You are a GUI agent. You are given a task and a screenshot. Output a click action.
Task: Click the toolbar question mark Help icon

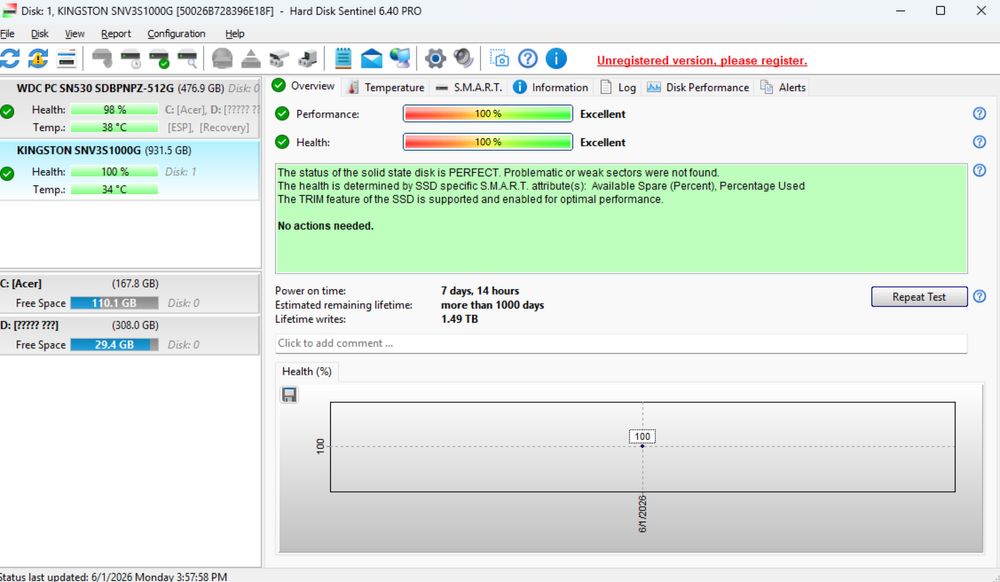[527, 59]
